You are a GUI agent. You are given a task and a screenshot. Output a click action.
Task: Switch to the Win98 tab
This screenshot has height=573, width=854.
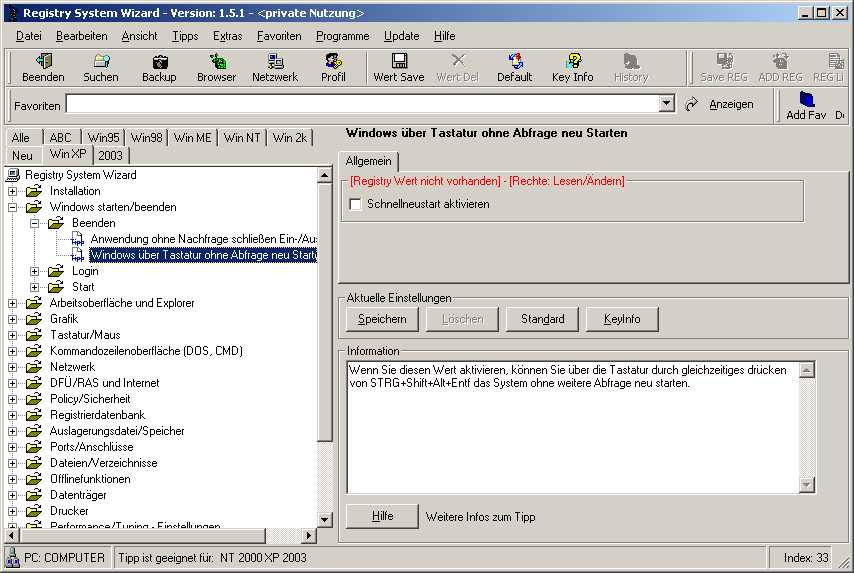[147, 138]
